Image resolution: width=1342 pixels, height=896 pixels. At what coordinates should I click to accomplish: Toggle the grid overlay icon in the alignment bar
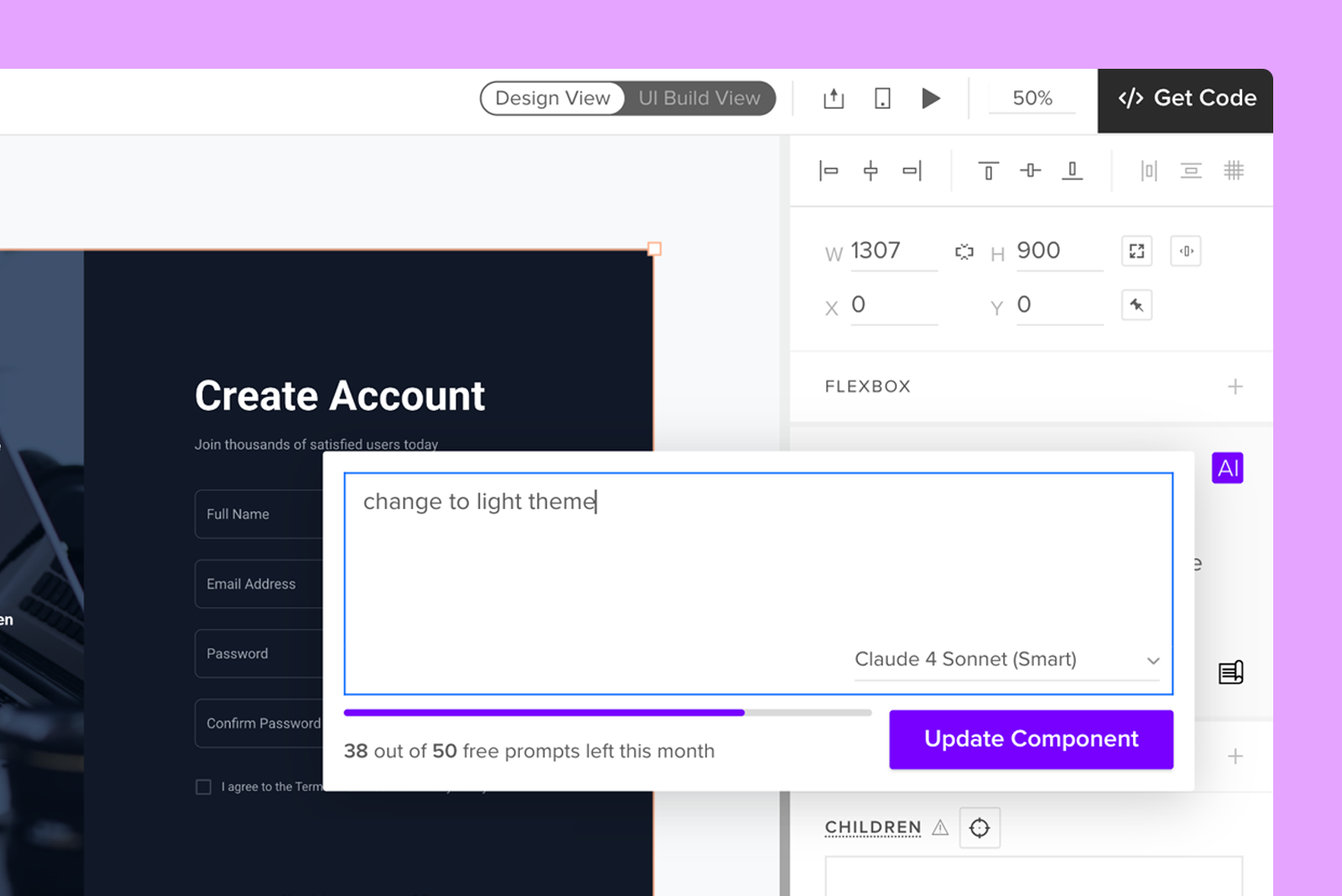click(x=1235, y=170)
